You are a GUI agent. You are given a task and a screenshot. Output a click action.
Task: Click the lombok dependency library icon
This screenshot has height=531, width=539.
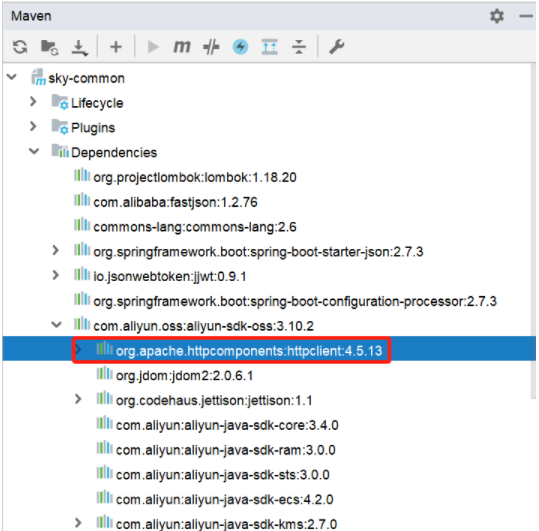[x=82, y=175]
